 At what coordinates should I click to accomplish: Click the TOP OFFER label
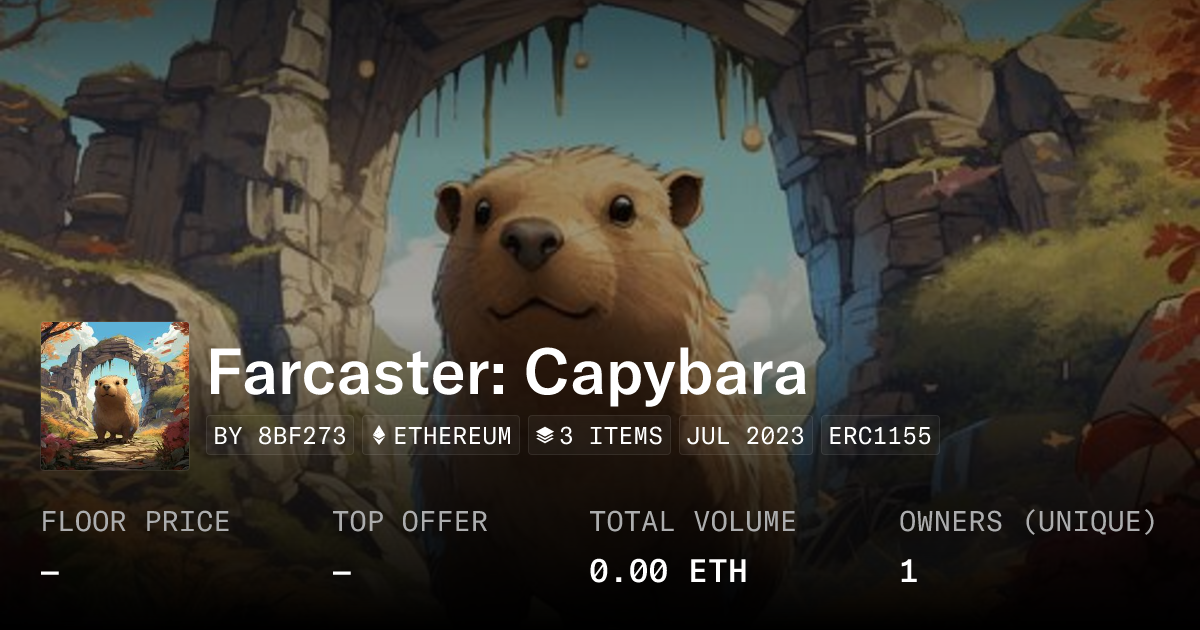pyautogui.click(x=410, y=522)
